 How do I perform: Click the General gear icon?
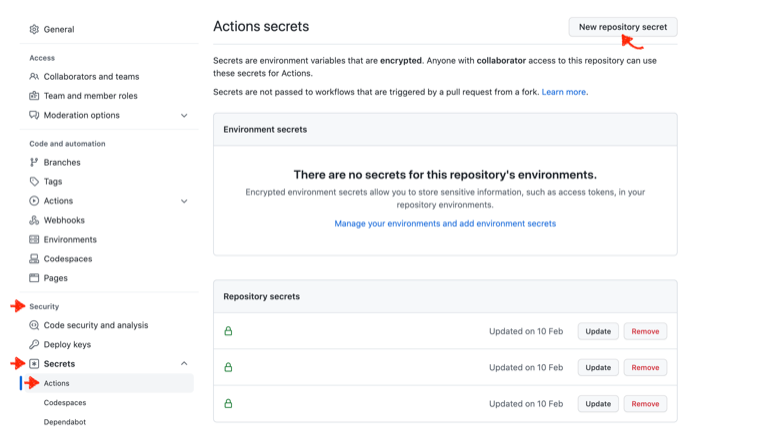coord(34,29)
